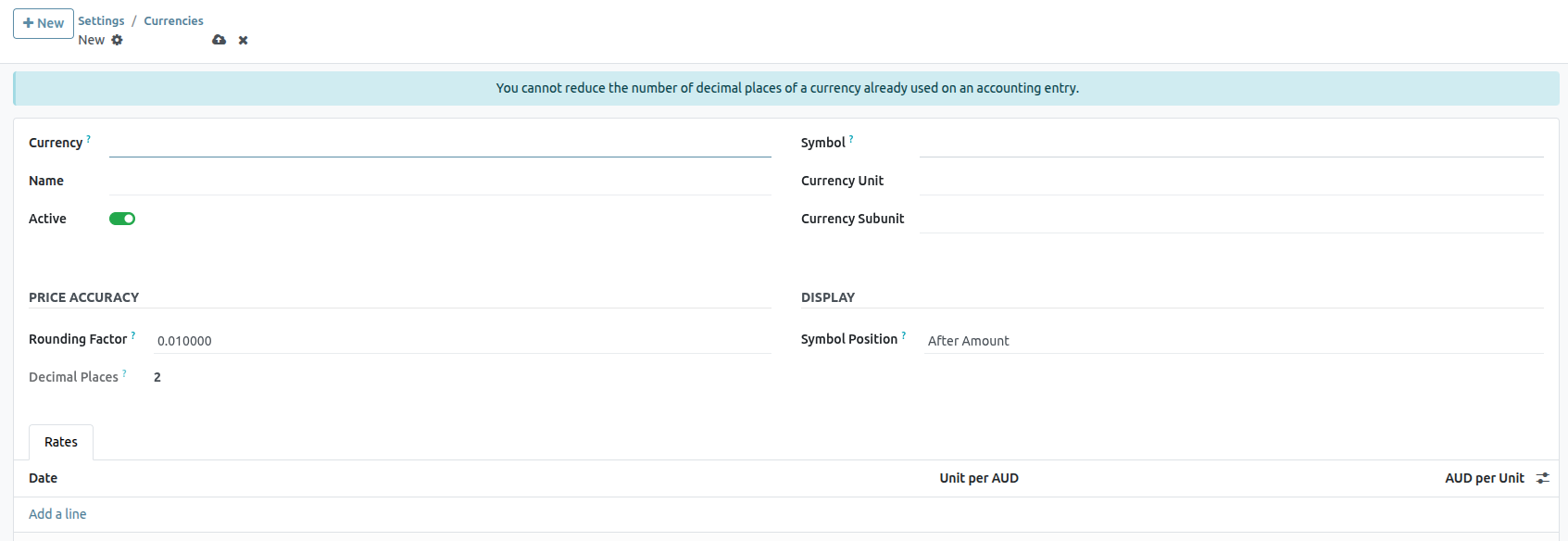Click the + New button
Image resolution: width=1568 pixels, height=541 pixels.
[x=44, y=23]
